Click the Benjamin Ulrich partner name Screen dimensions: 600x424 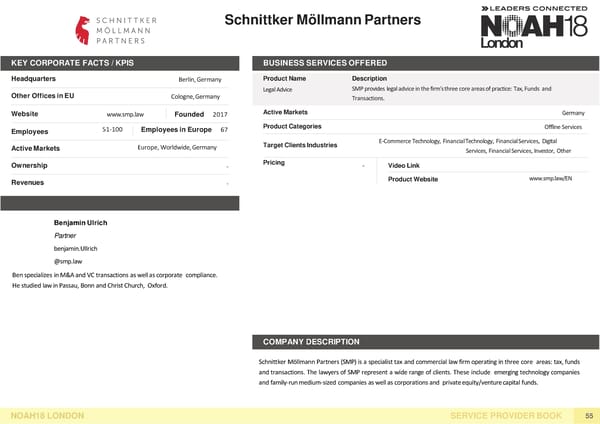tap(83, 221)
